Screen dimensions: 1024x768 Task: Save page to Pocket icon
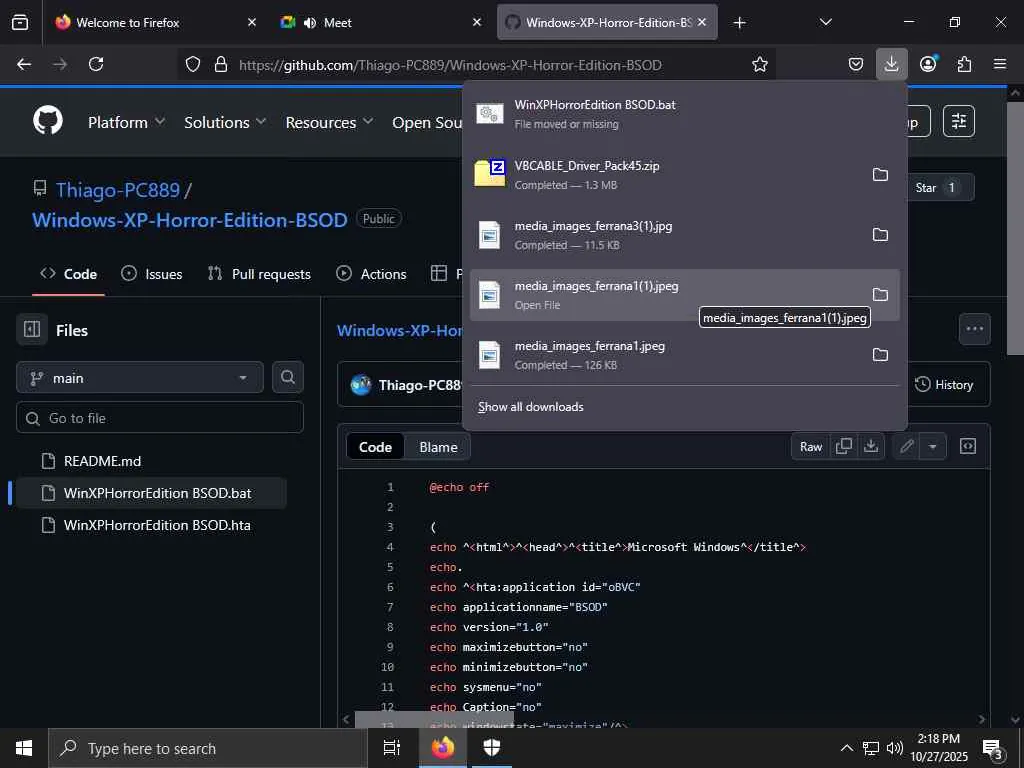point(856,64)
